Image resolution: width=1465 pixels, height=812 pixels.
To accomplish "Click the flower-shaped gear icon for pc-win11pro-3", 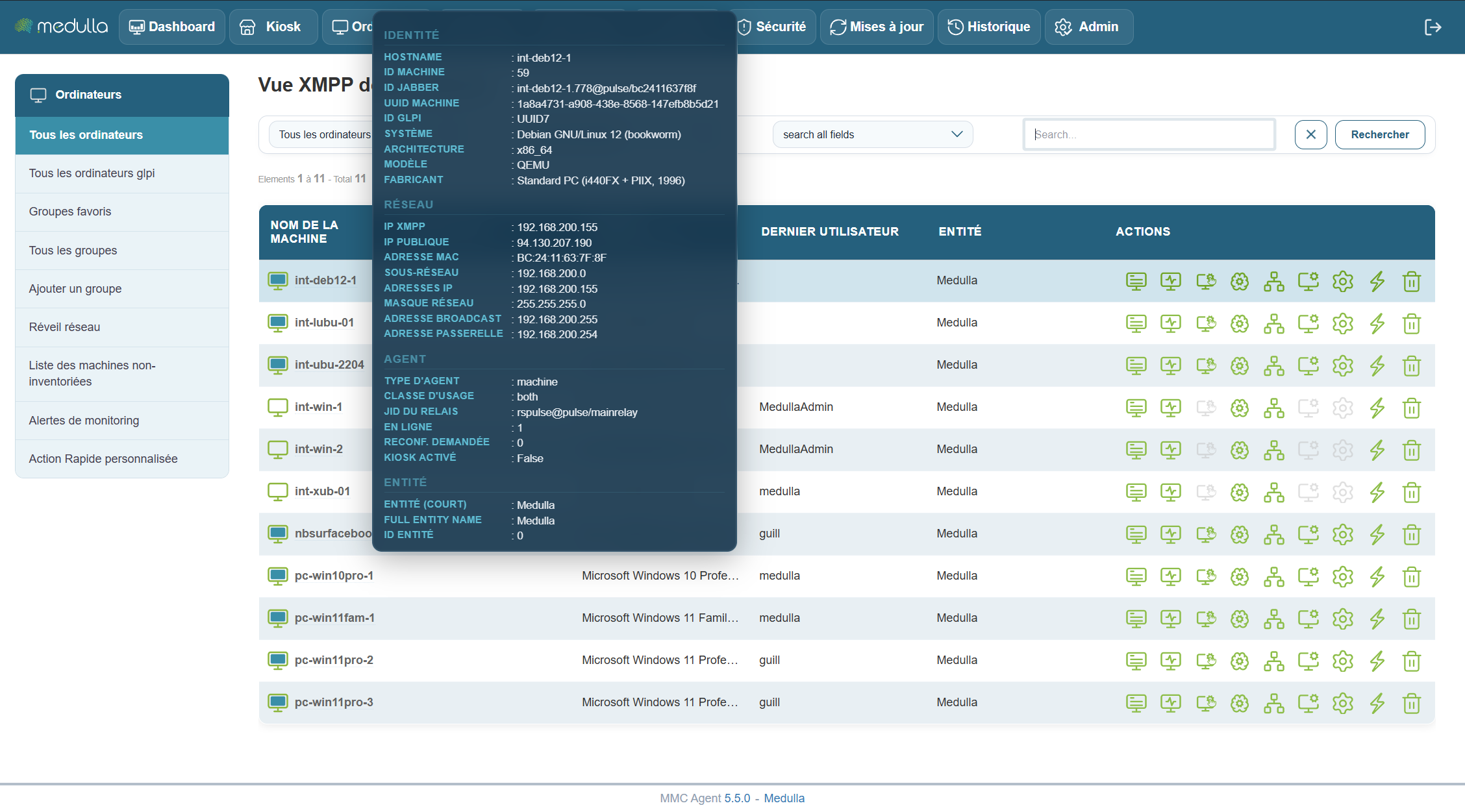I will [x=1240, y=703].
